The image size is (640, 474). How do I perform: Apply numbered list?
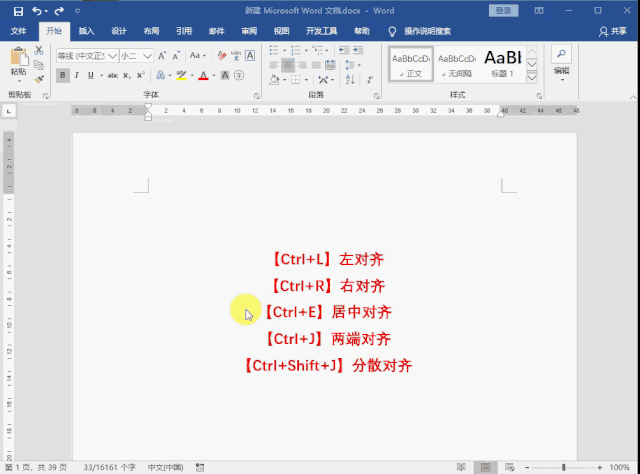coord(296,50)
